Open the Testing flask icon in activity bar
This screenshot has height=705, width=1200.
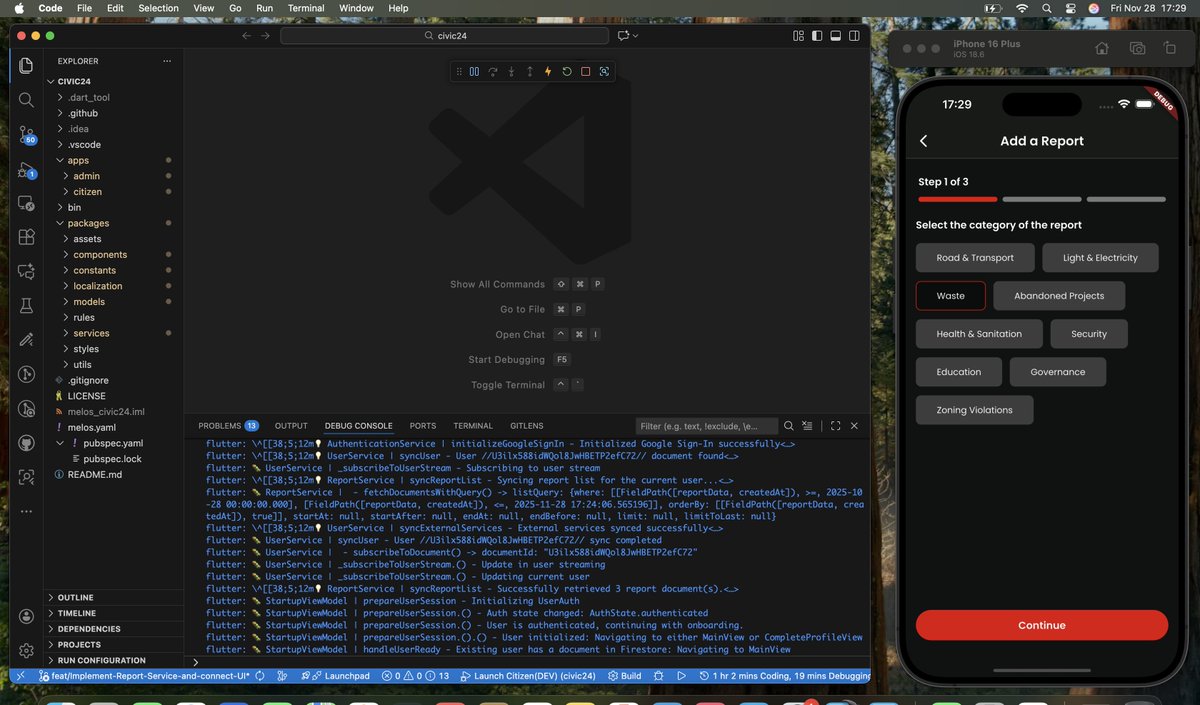click(x=26, y=305)
